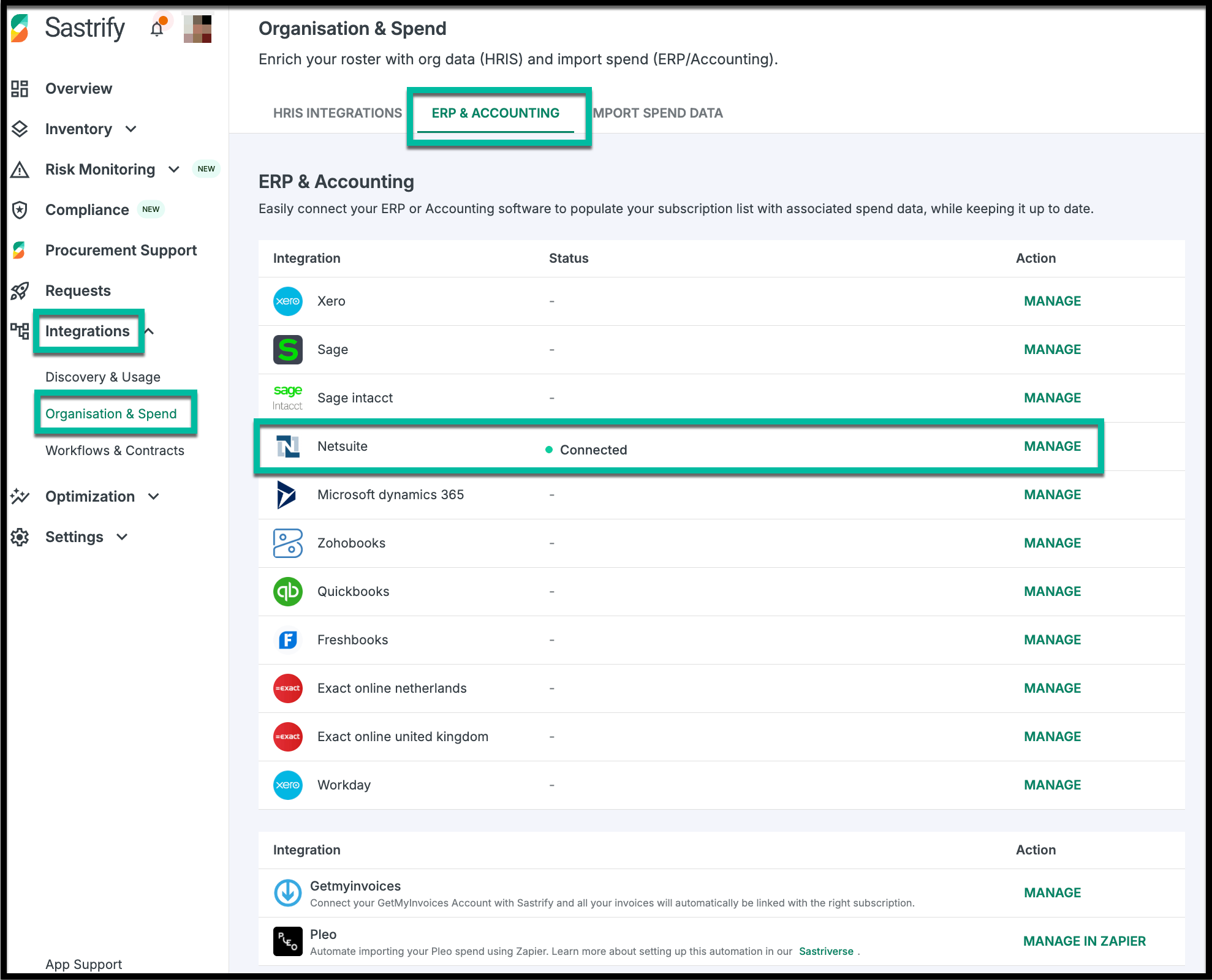The width and height of the screenshot is (1212, 980).
Task: Manage the Getmyinvoices integration
Action: coord(1053,893)
